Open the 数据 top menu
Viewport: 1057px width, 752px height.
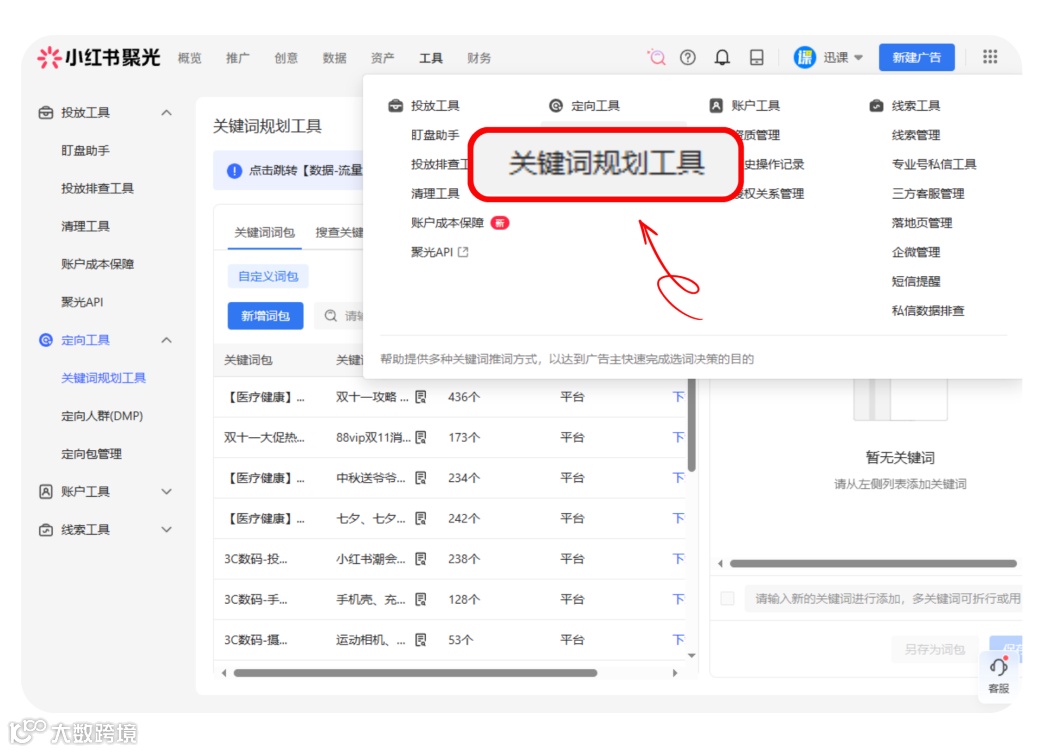pos(334,58)
